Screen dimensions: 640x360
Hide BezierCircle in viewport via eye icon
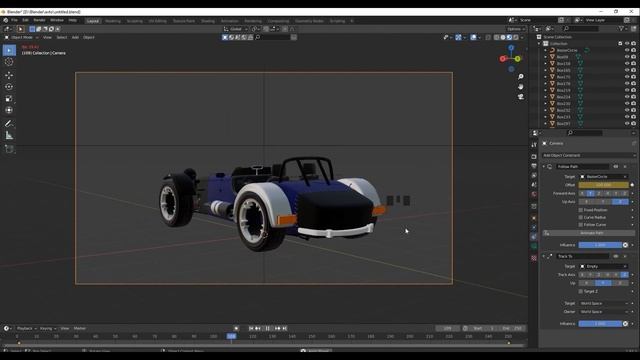(x=627, y=50)
